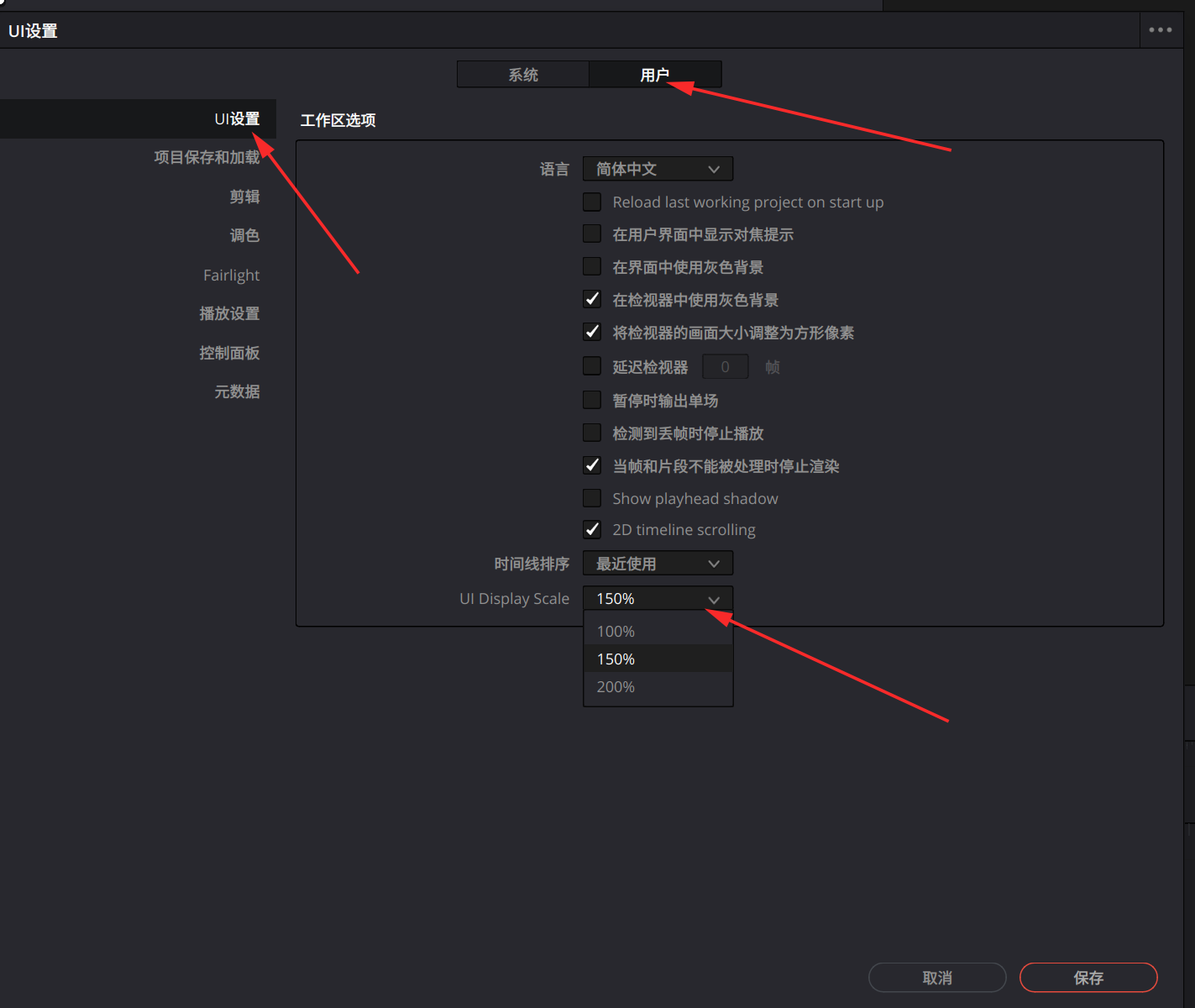Select the 控制面板 settings category
The height and width of the screenshot is (1008, 1195).
click(229, 353)
